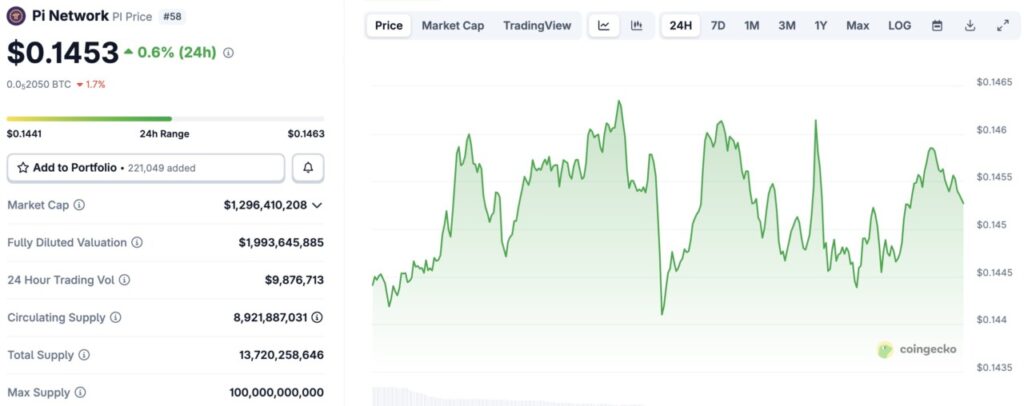
Task: Select the 1Y time range
Action: point(821,26)
